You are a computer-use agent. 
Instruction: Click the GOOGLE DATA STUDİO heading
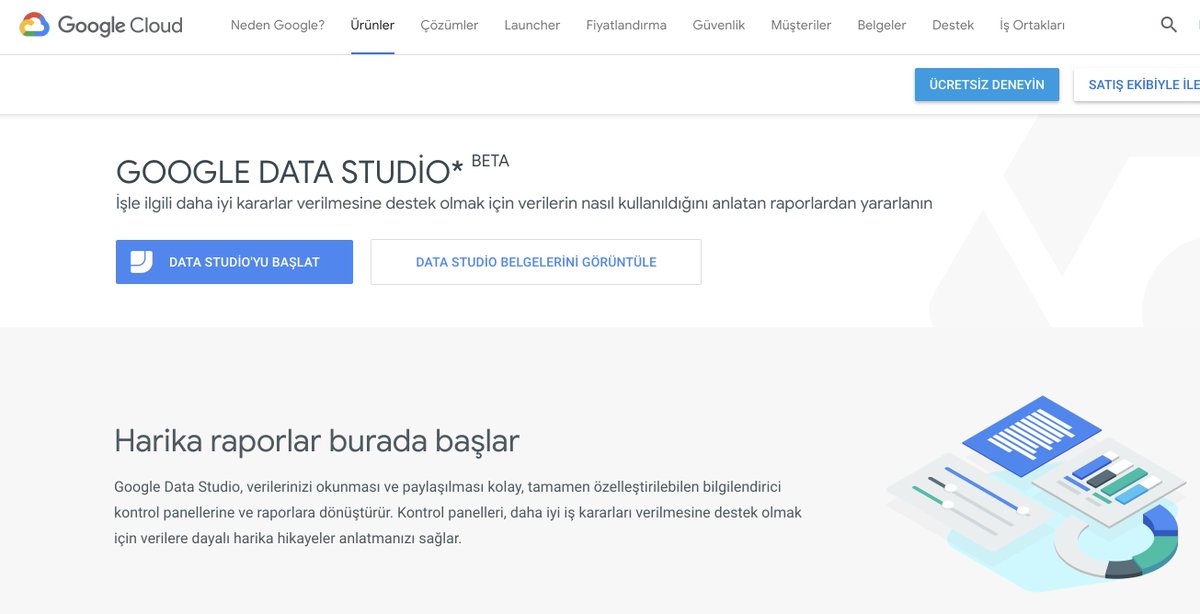[x=290, y=172]
